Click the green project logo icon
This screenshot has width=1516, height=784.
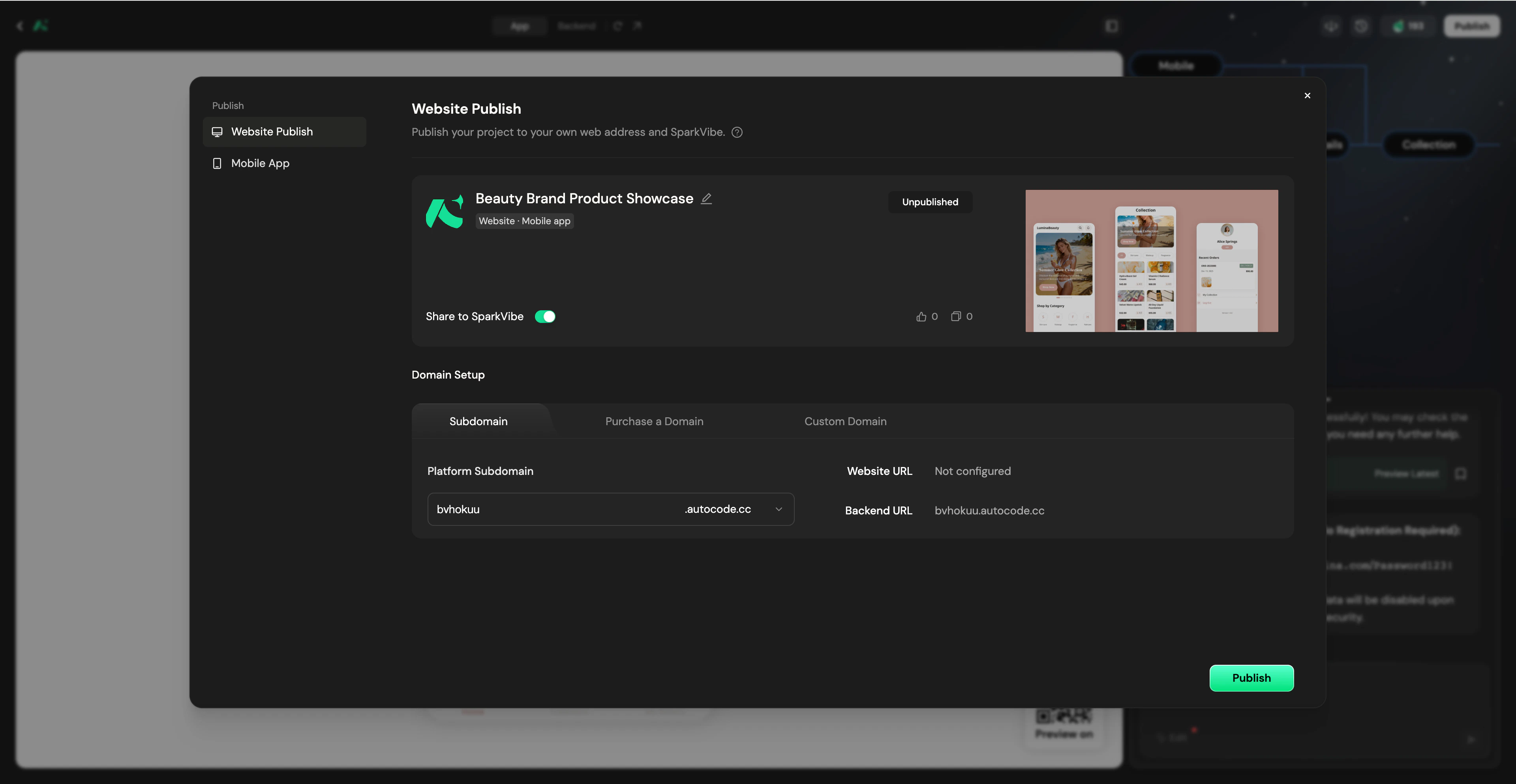click(444, 211)
